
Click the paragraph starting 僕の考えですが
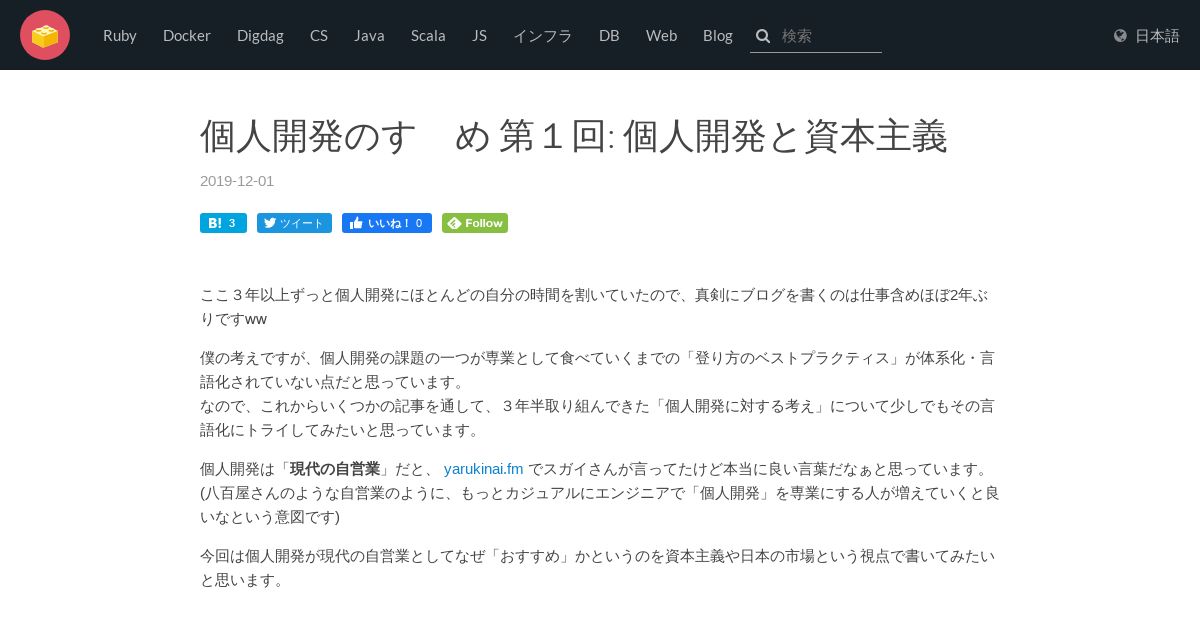pos(600,394)
